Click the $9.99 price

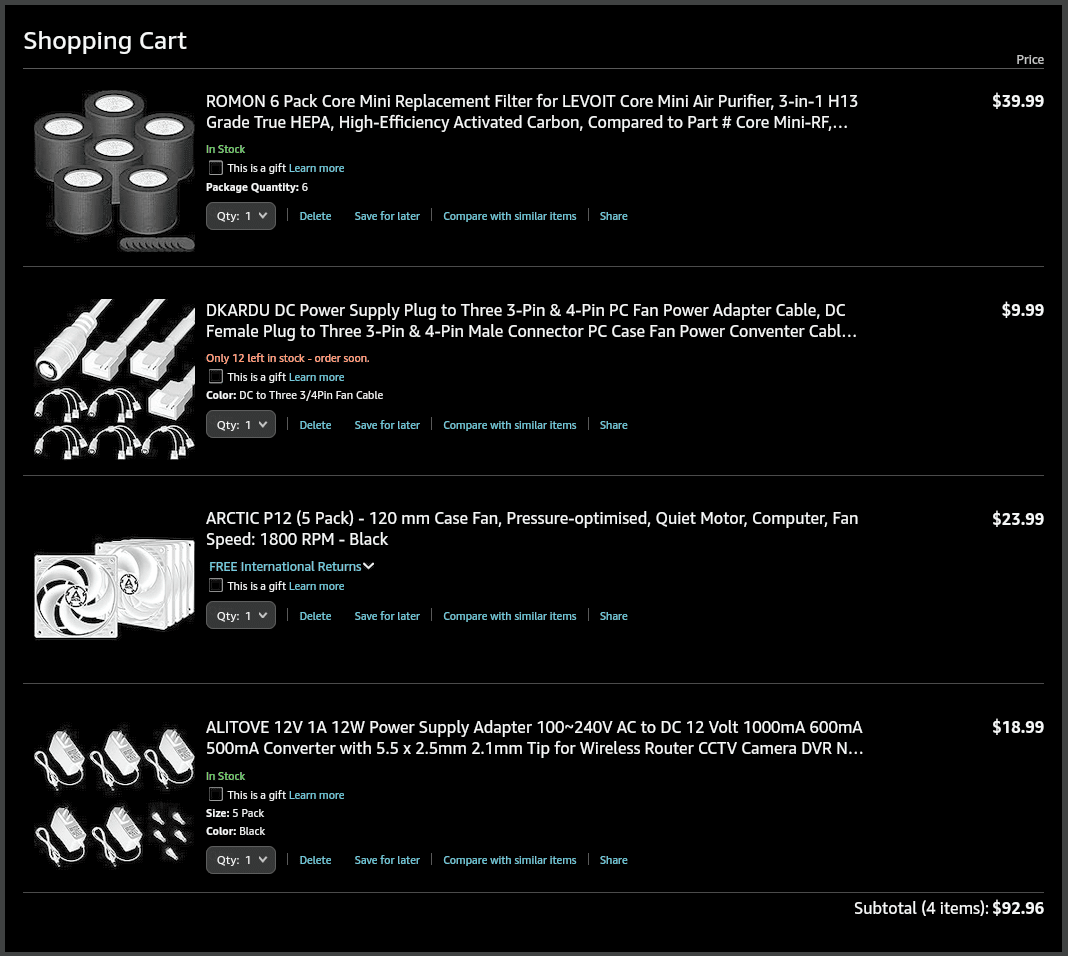coord(1022,310)
